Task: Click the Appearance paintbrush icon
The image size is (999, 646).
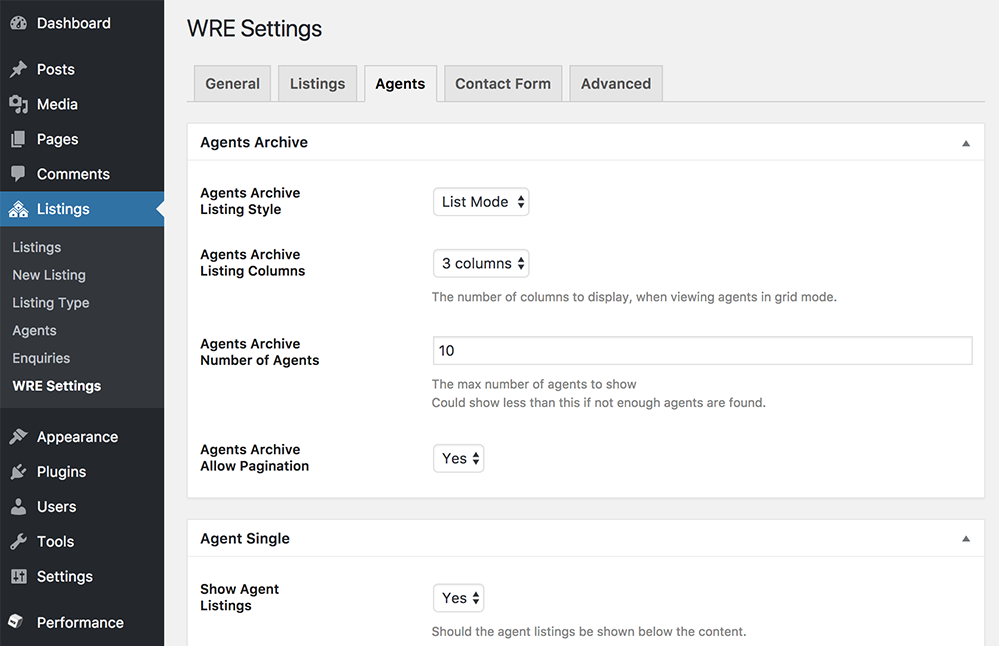Action: coord(18,437)
